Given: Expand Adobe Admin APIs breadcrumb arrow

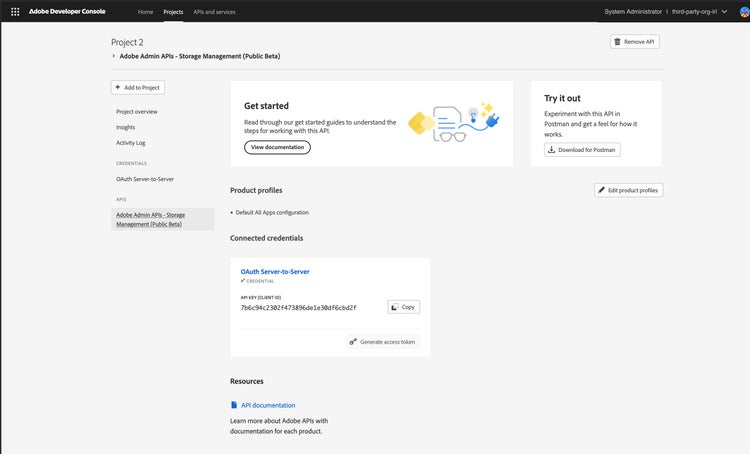Looking at the screenshot, I should click(x=114, y=56).
